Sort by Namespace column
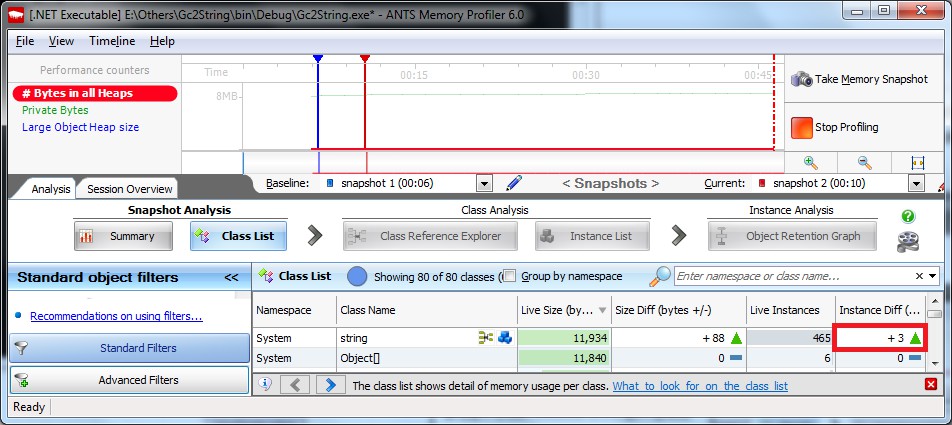The width and height of the screenshot is (952, 425). tap(294, 310)
